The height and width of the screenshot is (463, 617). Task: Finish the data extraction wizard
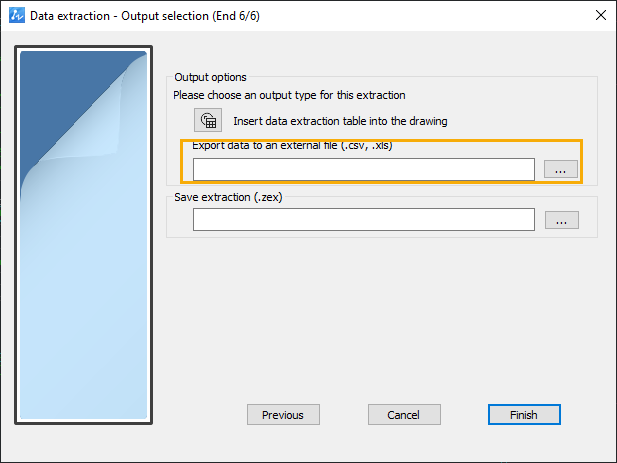[x=524, y=415]
